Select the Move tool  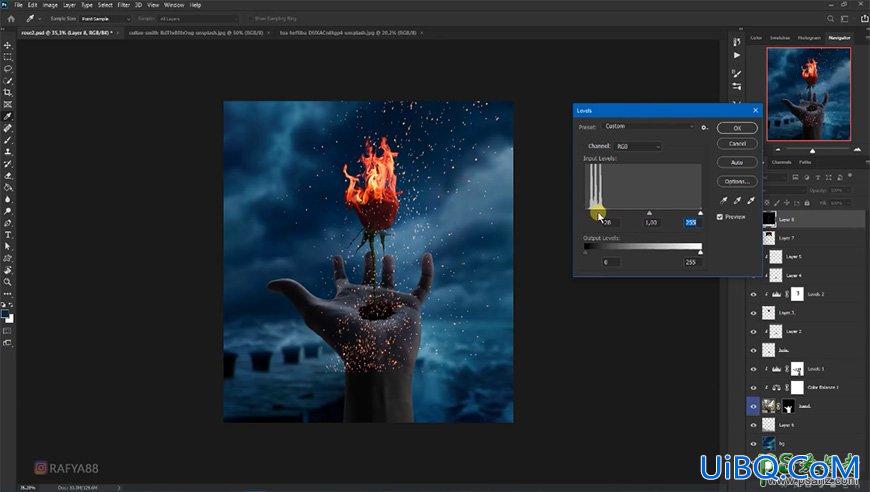click(x=7, y=45)
